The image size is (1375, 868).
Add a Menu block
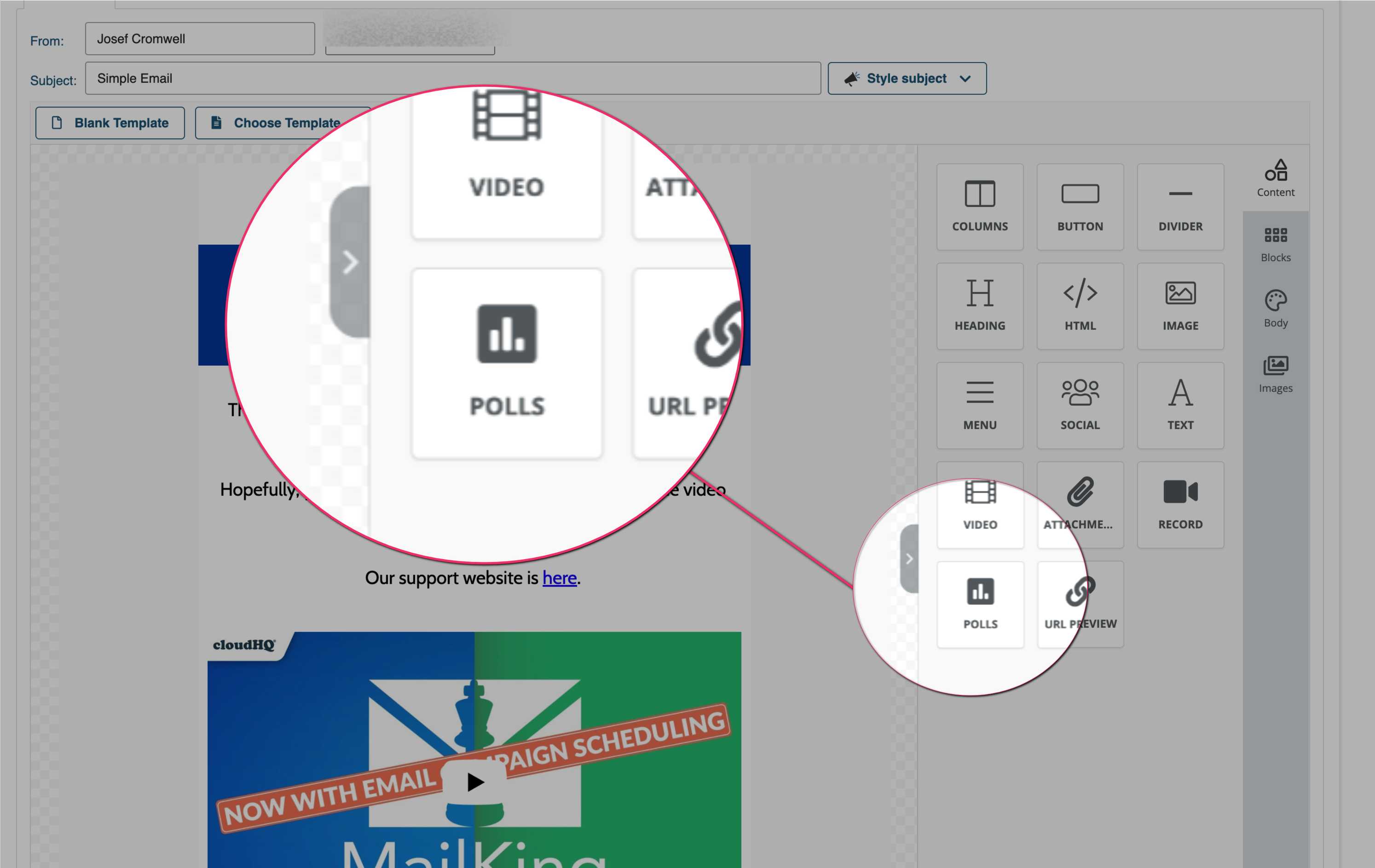pyautogui.click(x=980, y=405)
